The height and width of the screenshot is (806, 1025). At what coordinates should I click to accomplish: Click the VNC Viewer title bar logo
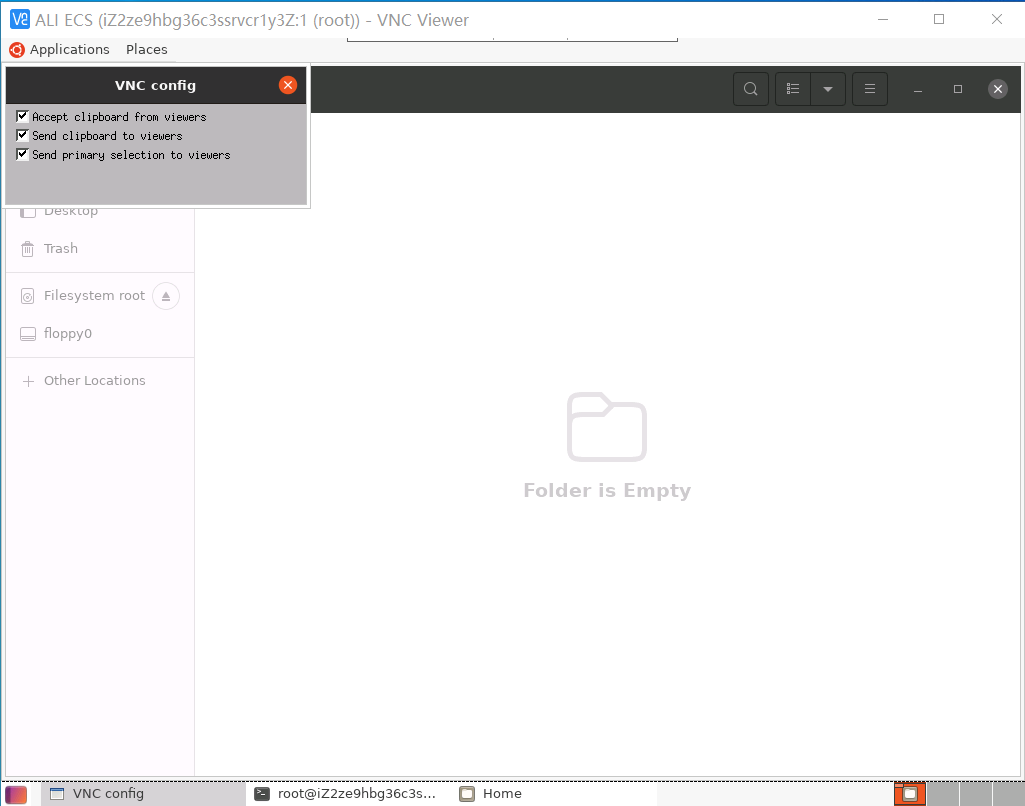pyautogui.click(x=20, y=20)
